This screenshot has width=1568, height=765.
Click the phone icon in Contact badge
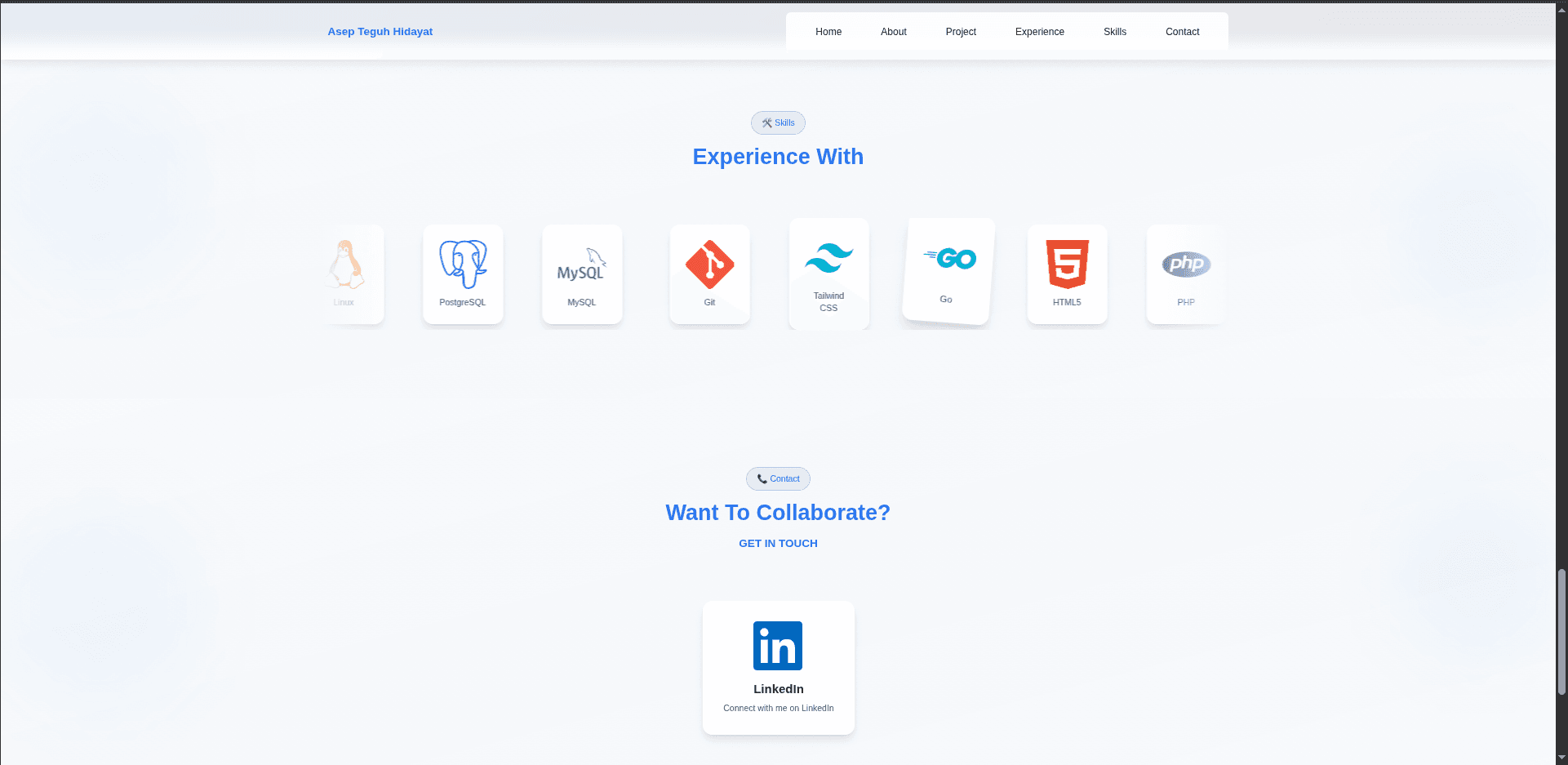tap(762, 479)
